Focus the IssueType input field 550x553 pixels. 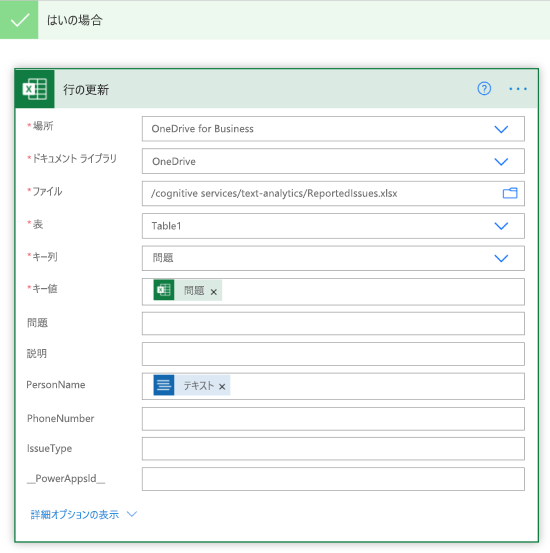click(x=333, y=449)
